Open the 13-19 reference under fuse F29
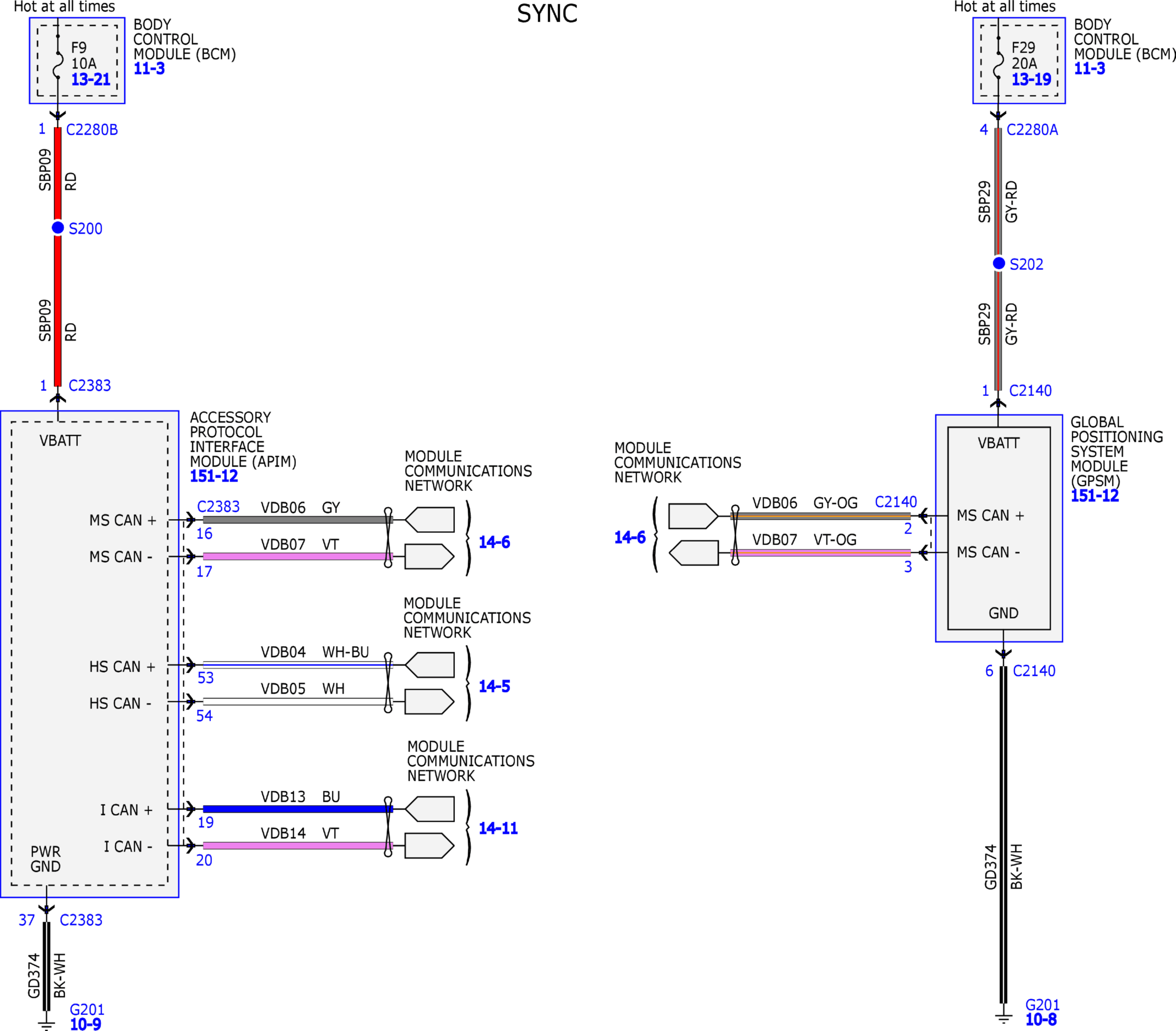This screenshot has width=1176, height=1031. pyautogui.click(x=1031, y=80)
